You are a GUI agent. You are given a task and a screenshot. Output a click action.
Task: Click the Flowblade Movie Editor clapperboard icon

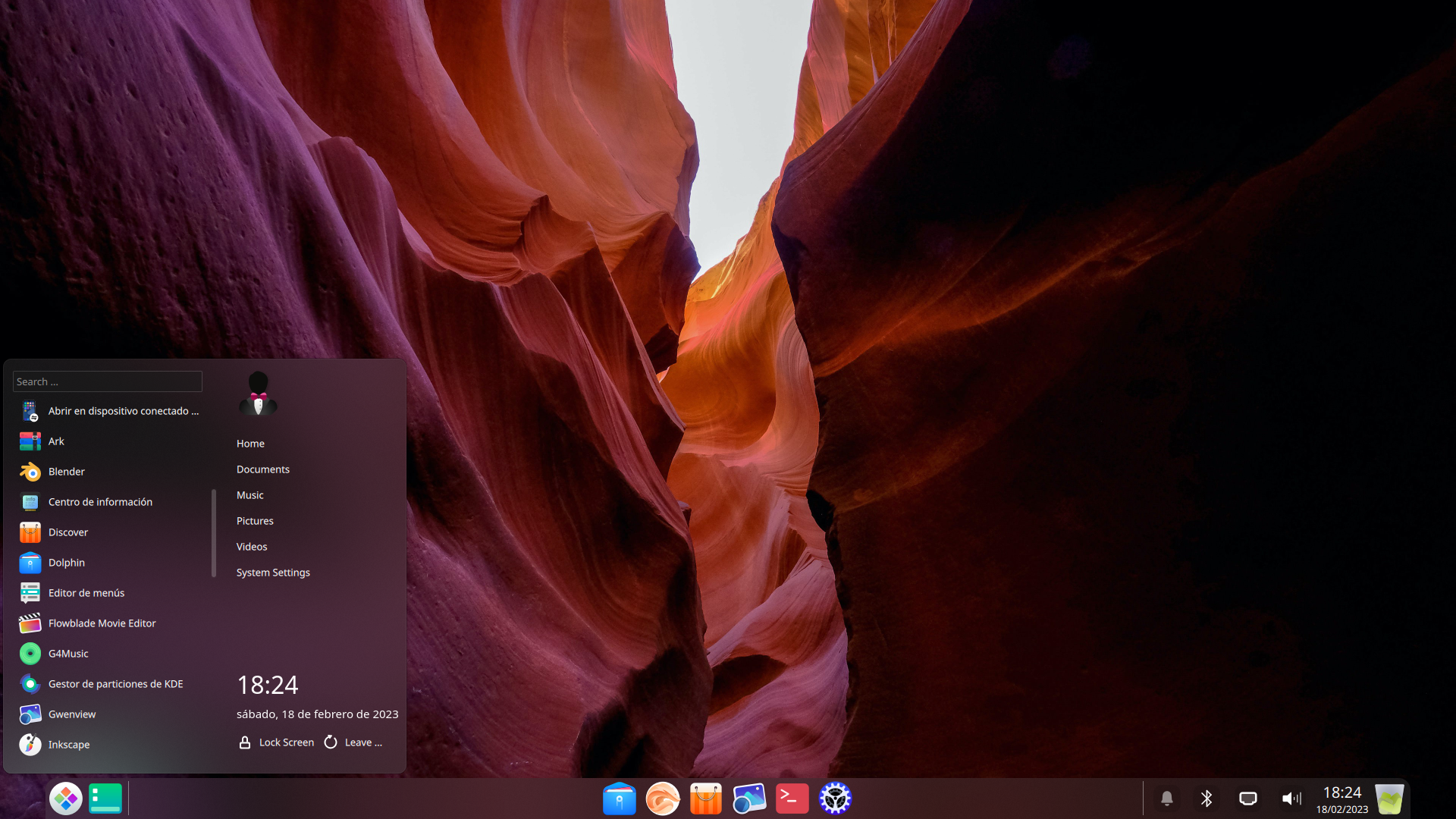[x=30, y=623]
